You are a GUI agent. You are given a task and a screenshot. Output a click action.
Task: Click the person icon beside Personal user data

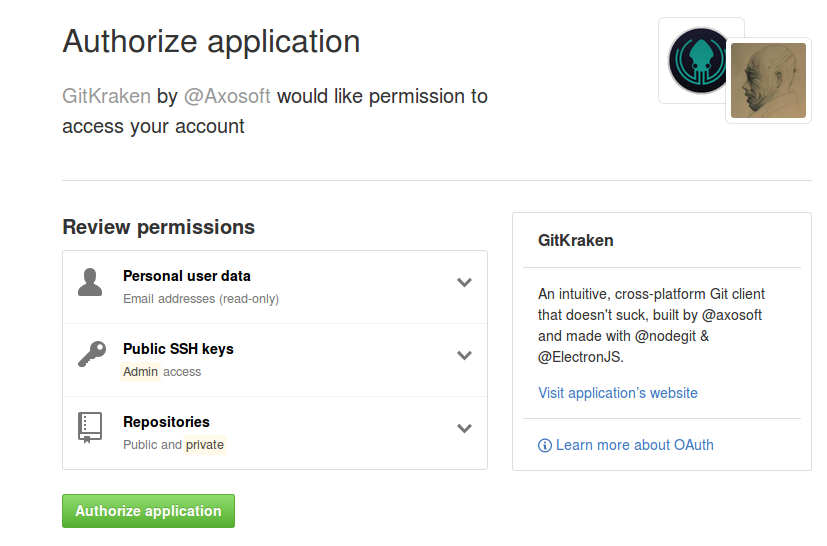point(90,282)
